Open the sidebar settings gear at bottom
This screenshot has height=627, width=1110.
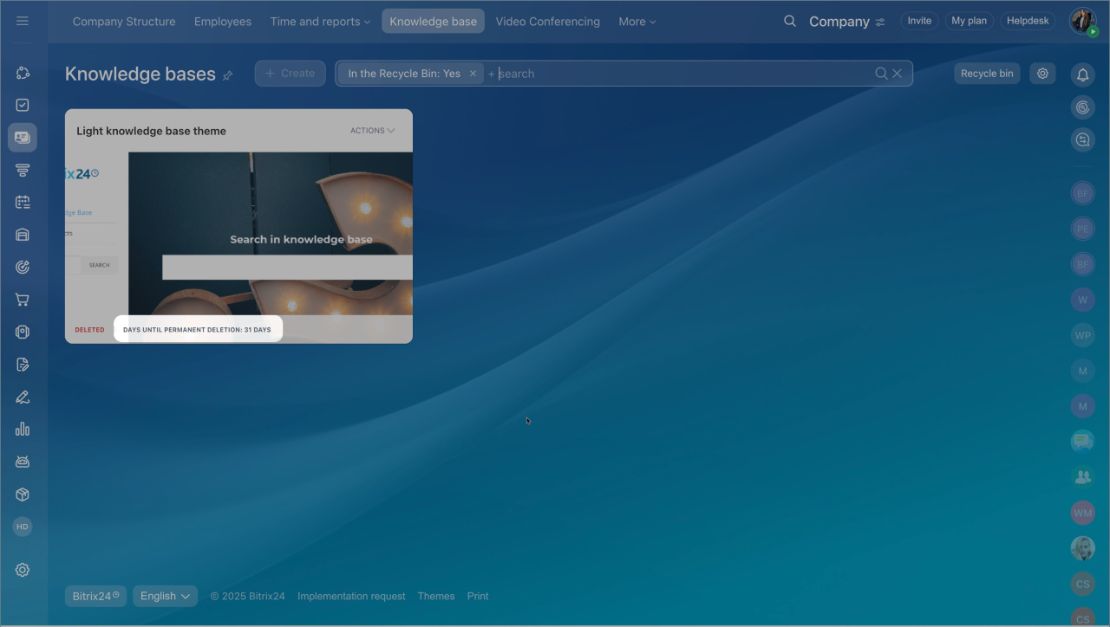(23, 570)
